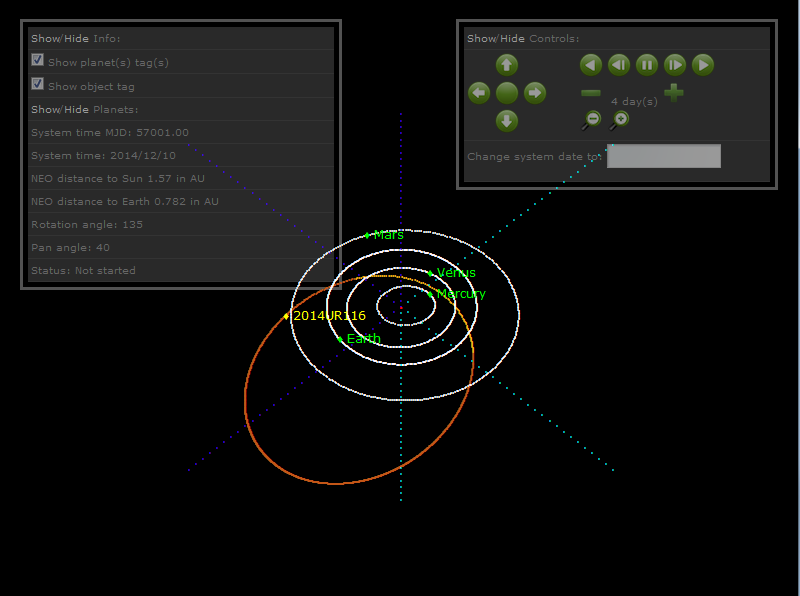This screenshot has width=800, height=596.
Task: Click NEO distance to Sun 1.57 row
Action: (181, 178)
